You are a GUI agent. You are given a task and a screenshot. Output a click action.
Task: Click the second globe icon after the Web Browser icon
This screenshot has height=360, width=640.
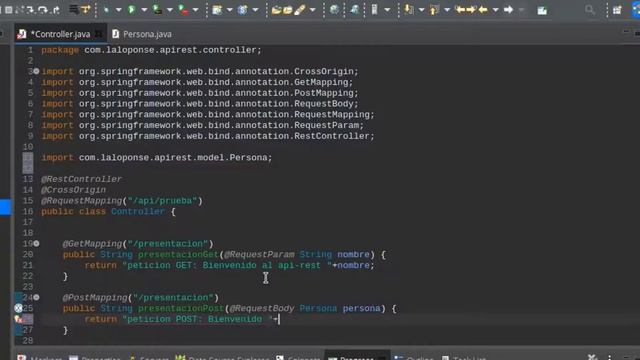pyautogui.click(x=354, y=10)
